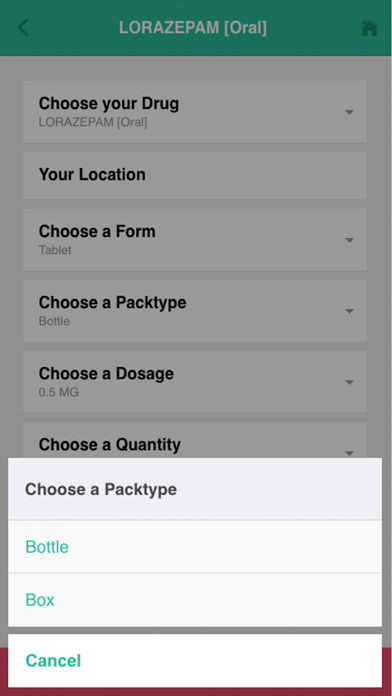Expand the Choose your Drug dropdown arrow
The width and height of the screenshot is (392, 696).
349,112
